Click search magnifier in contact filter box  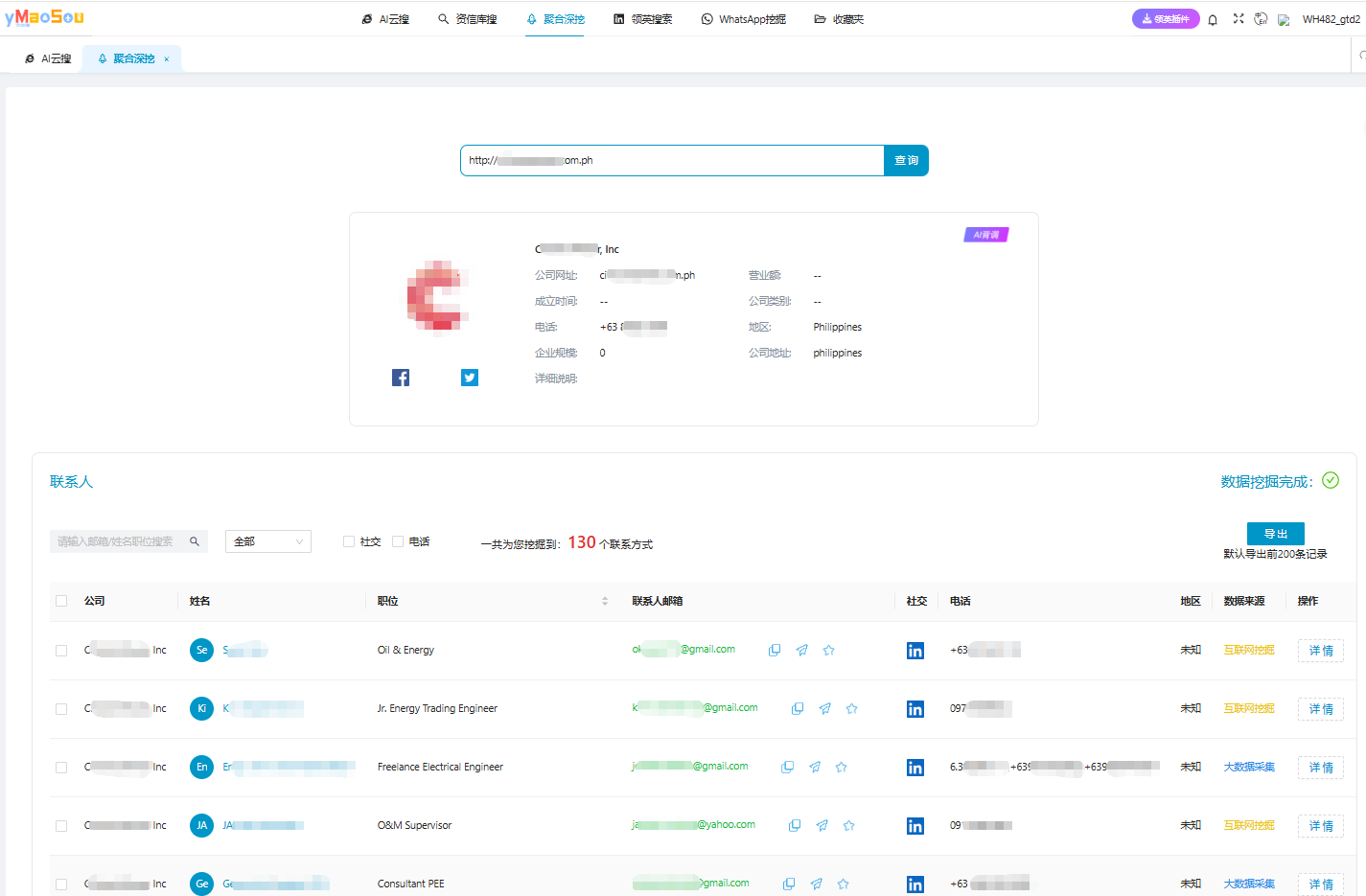195,541
